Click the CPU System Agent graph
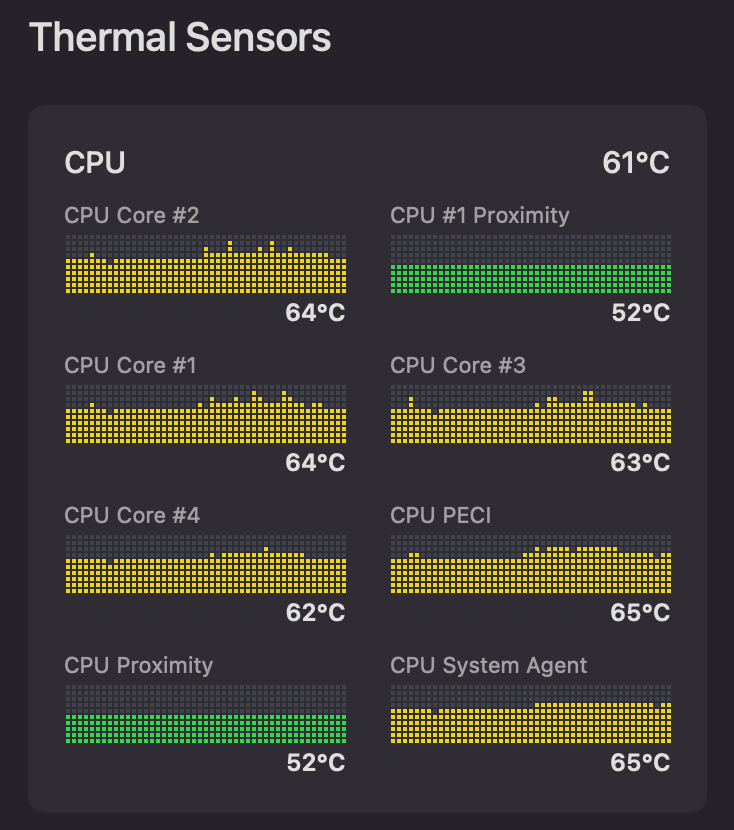Screen dimensions: 734x830 click(530, 718)
